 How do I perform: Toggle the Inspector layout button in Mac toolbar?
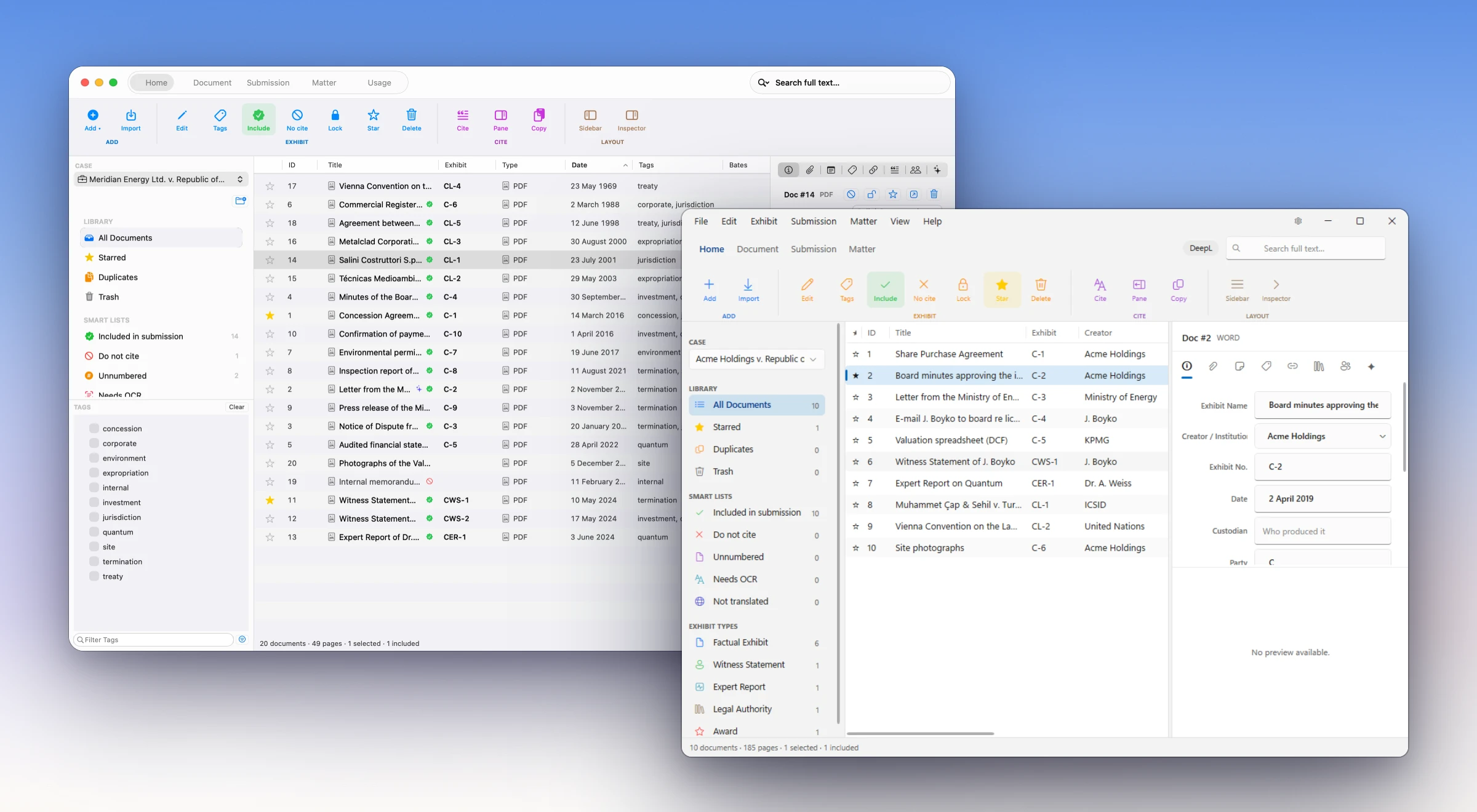(x=631, y=120)
